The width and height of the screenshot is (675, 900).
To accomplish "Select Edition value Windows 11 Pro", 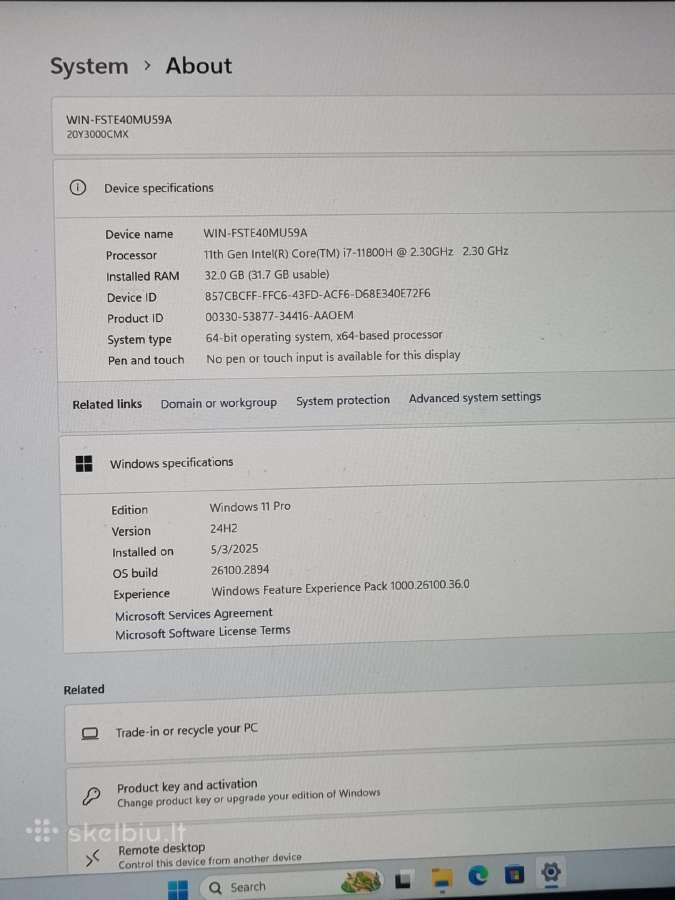I will point(250,506).
